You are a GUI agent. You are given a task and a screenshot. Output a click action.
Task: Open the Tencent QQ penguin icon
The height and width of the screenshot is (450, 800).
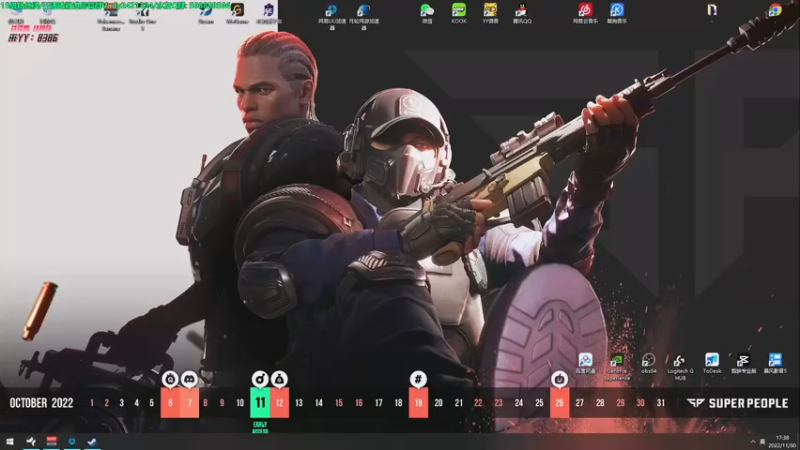tap(521, 14)
